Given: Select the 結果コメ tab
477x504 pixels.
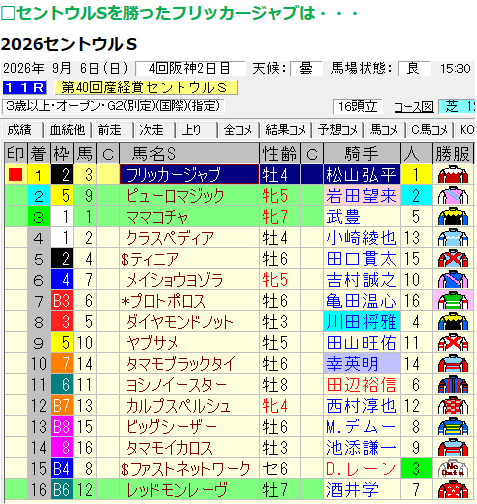Looking at the screenshot, I should tap(285, 130).
